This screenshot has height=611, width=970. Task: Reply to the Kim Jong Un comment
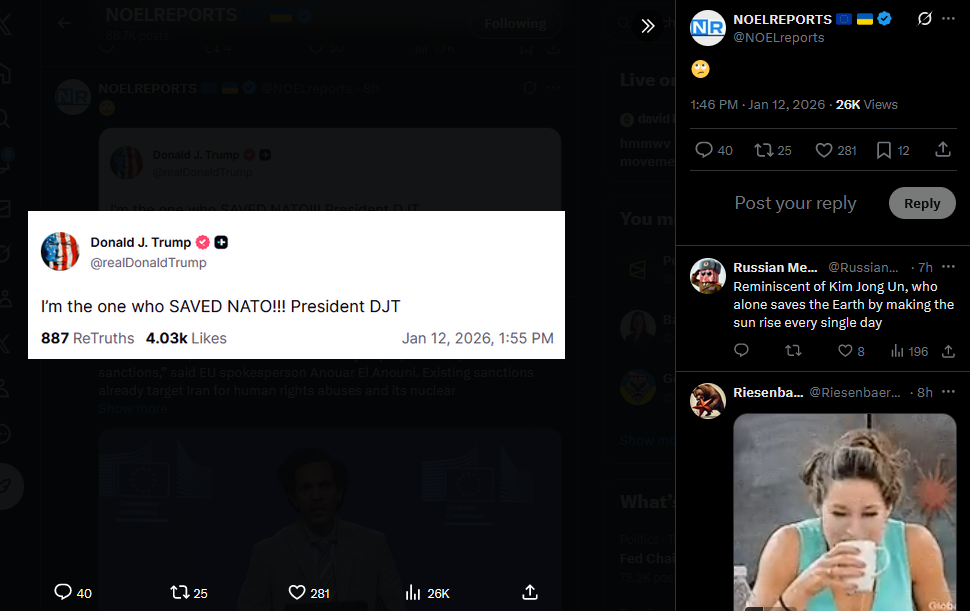tap(741, 351)
